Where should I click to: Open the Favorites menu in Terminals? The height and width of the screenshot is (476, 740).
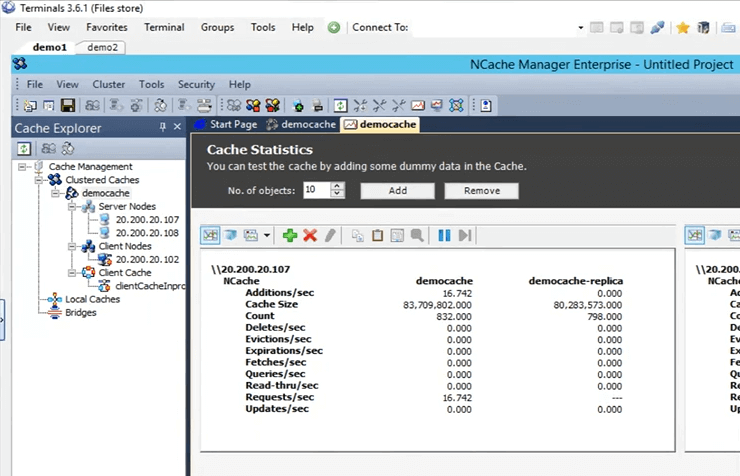[x=107, y=27]
